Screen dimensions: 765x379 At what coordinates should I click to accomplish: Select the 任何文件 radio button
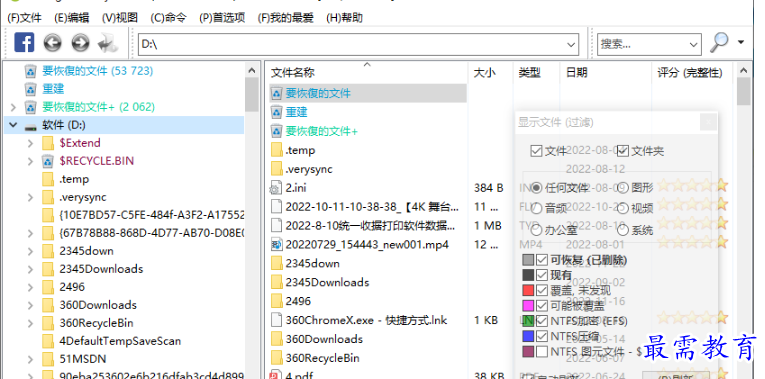click(536, 188)
